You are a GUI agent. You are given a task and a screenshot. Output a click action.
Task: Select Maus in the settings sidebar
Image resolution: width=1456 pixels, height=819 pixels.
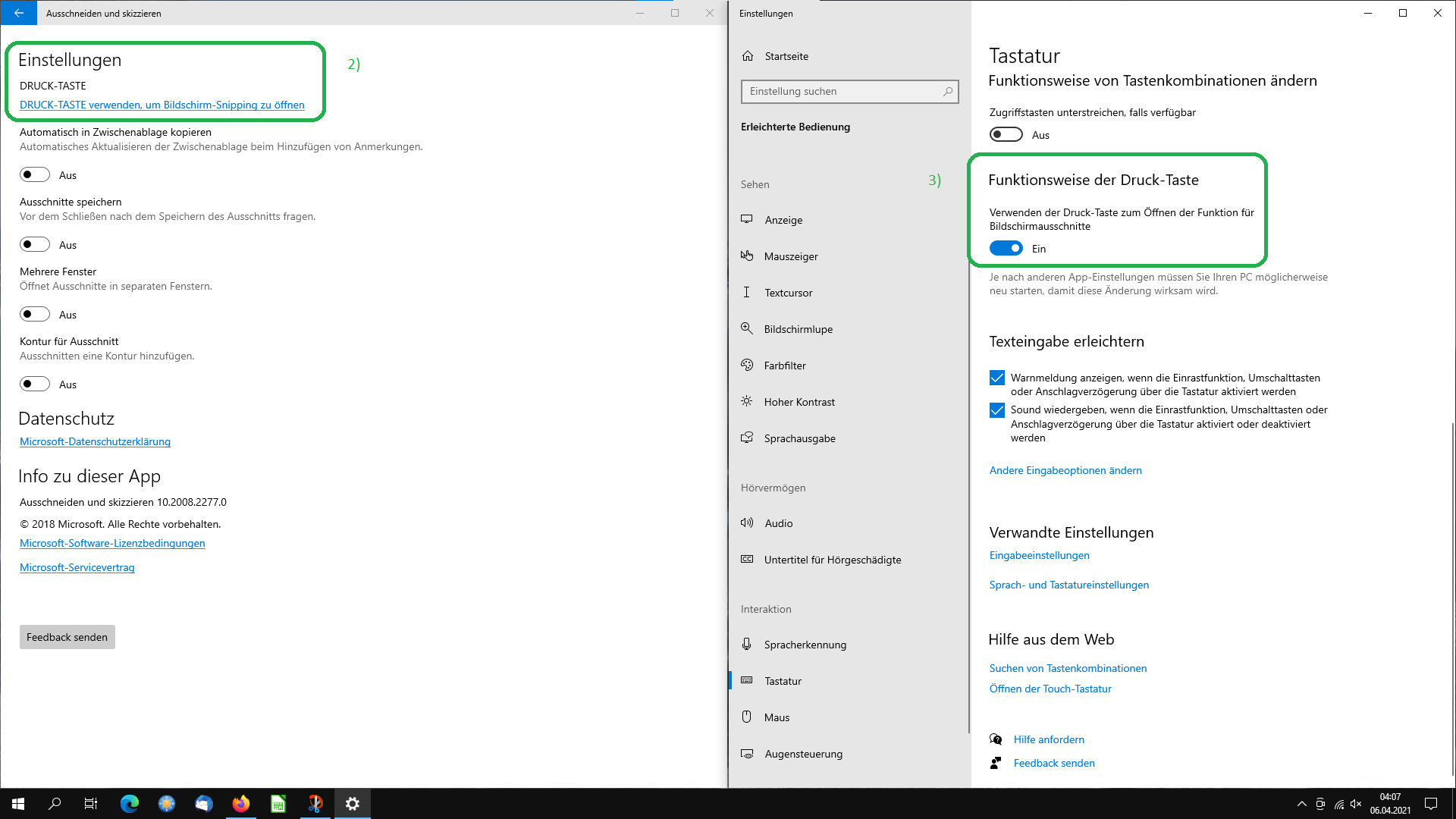coord(777,717)
